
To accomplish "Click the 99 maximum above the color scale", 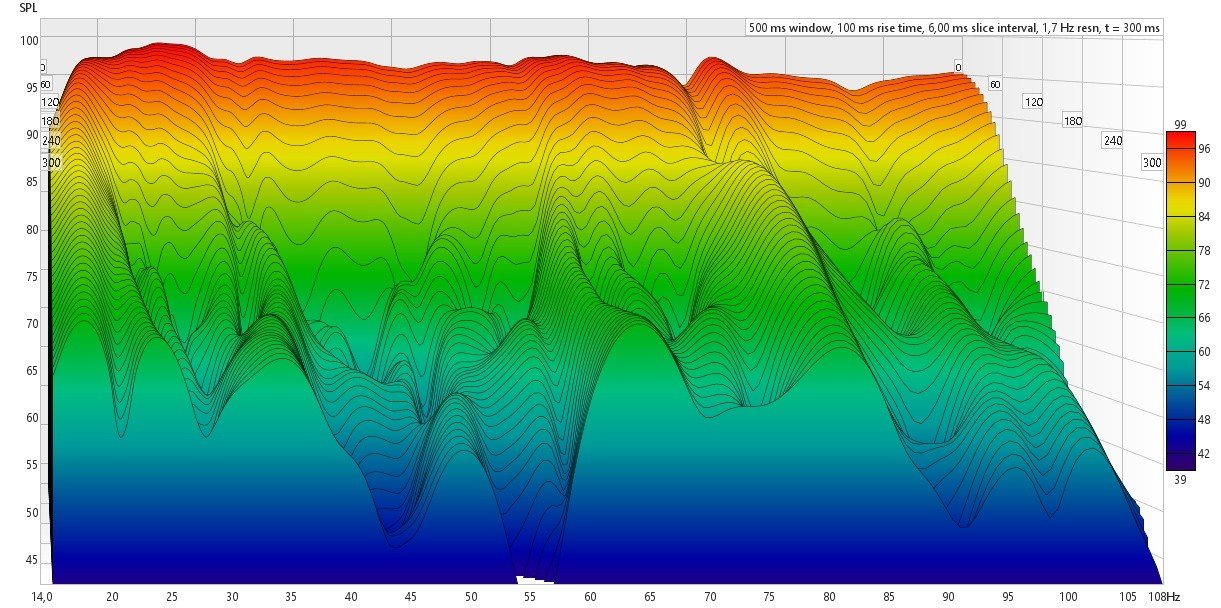I will coord(1180,123).
